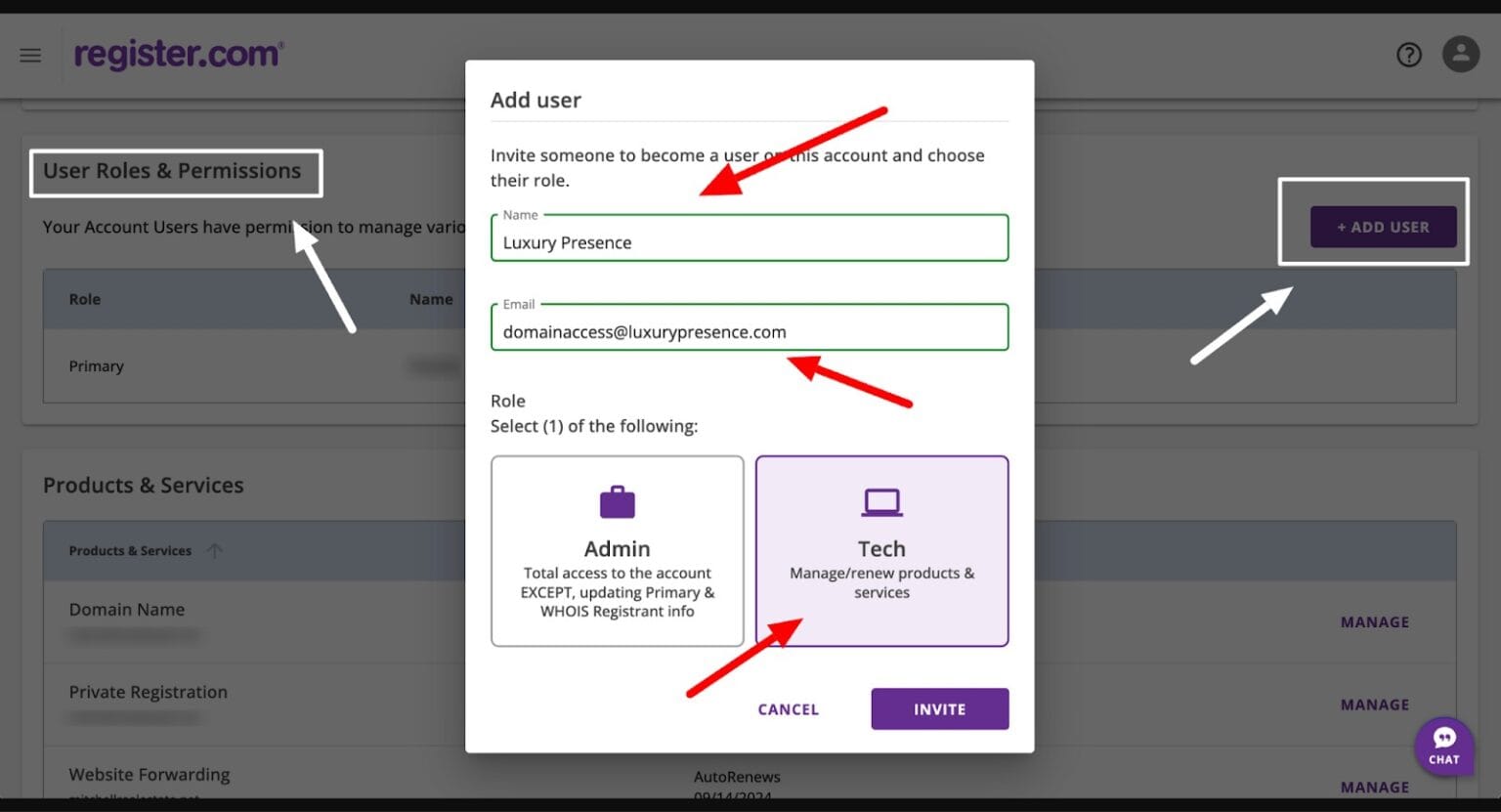Click the + Add User button
1501x812 pixels.
coord(1383,227)
